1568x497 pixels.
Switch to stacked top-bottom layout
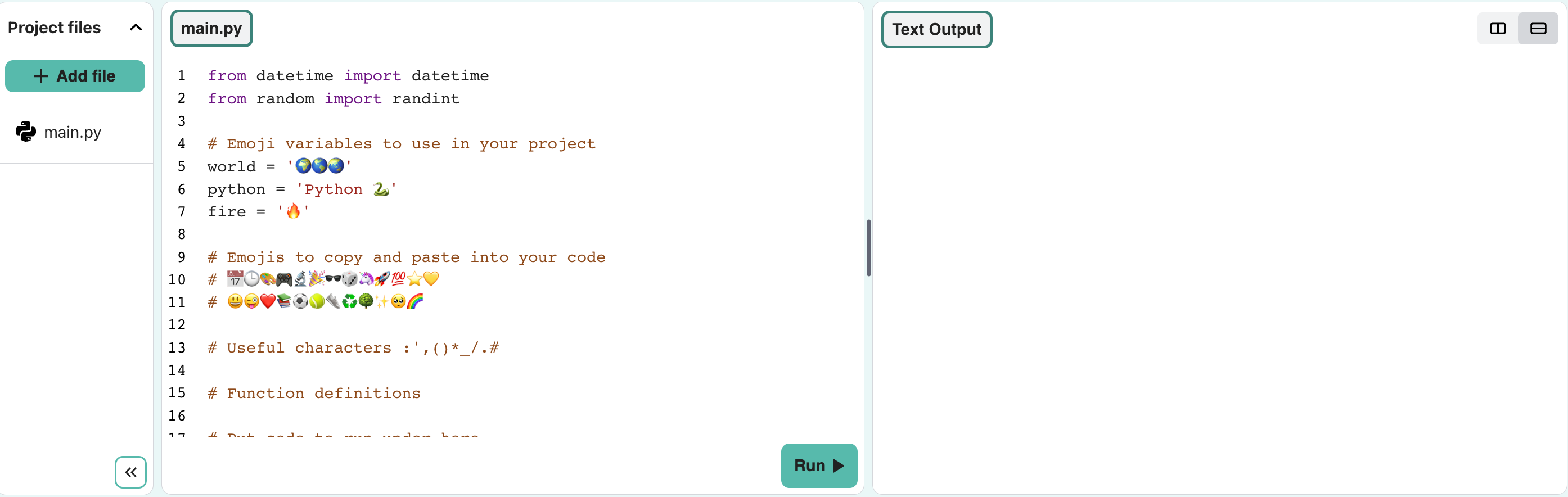1538,29
